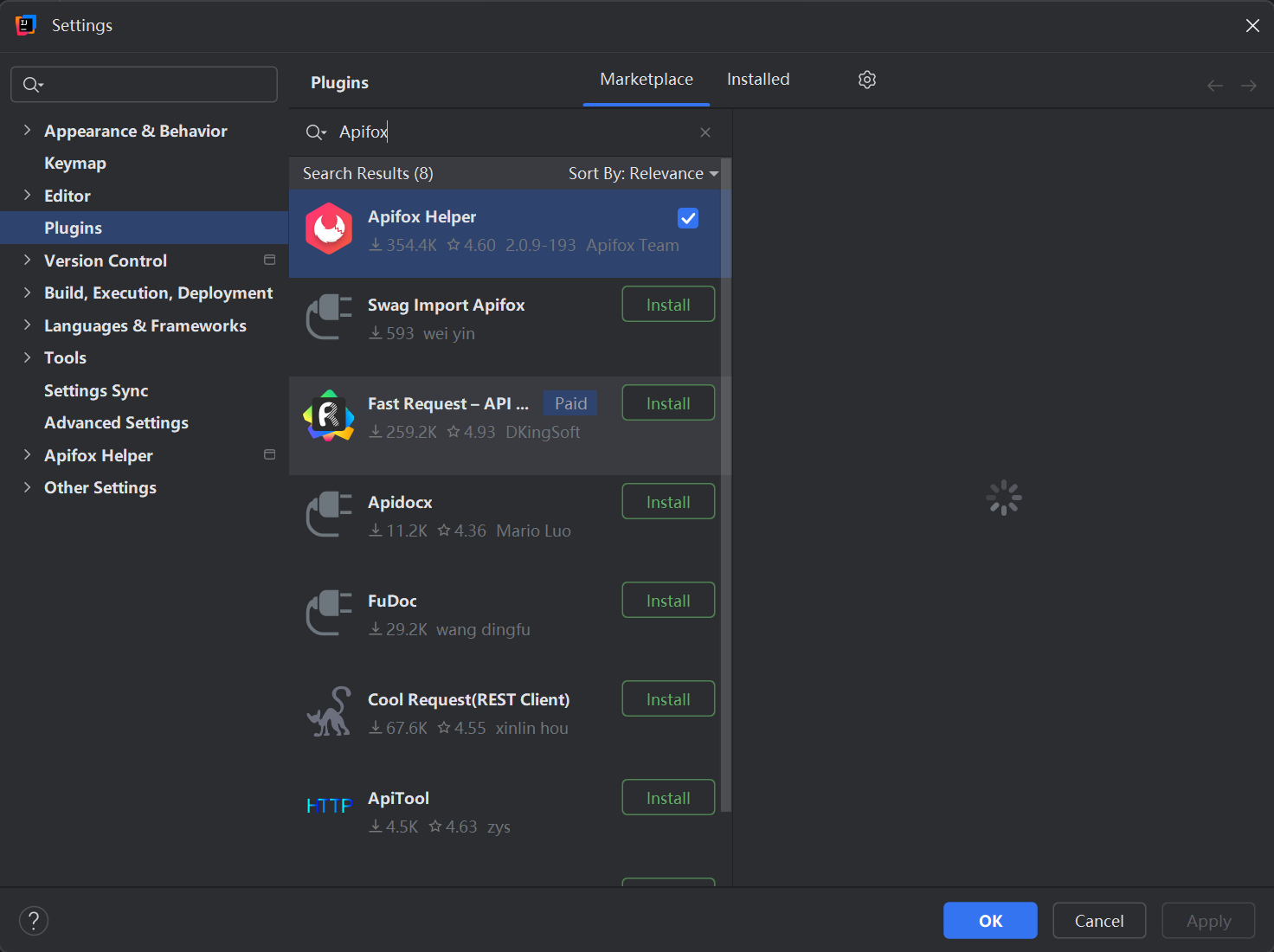1274x952 pixels.
Task: Click the Apifox Helper project-level icon
Action: pos(270,455)
